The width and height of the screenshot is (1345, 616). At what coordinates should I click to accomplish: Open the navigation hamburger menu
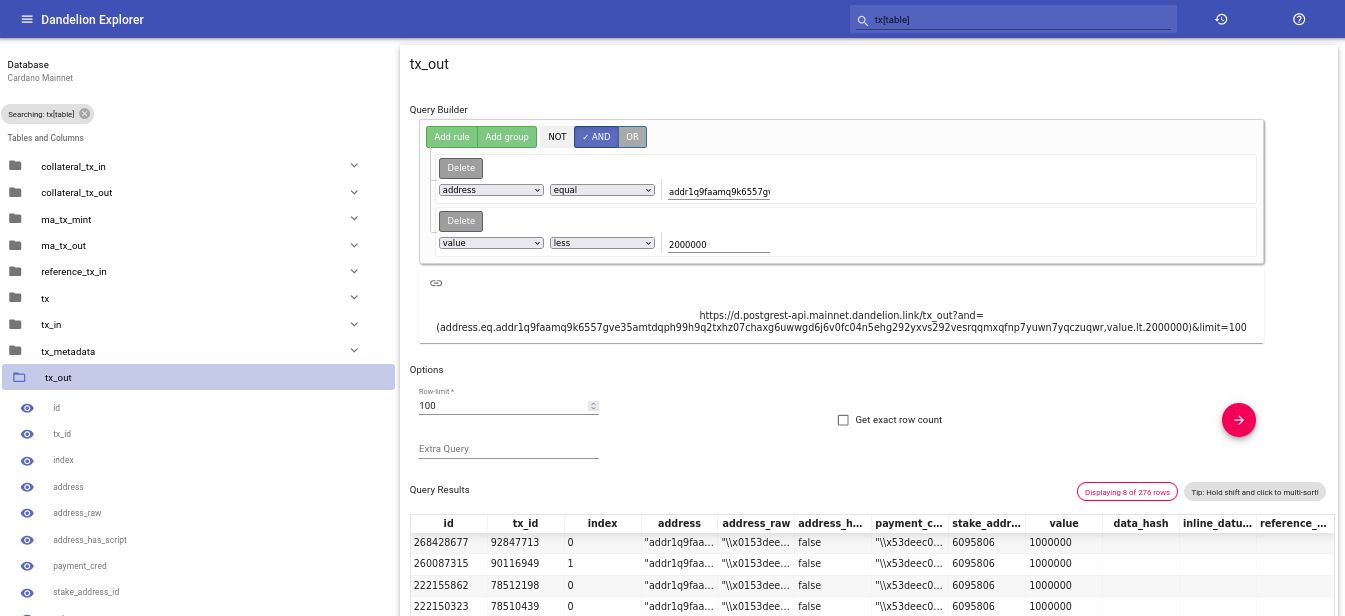[x=28, y=20]
